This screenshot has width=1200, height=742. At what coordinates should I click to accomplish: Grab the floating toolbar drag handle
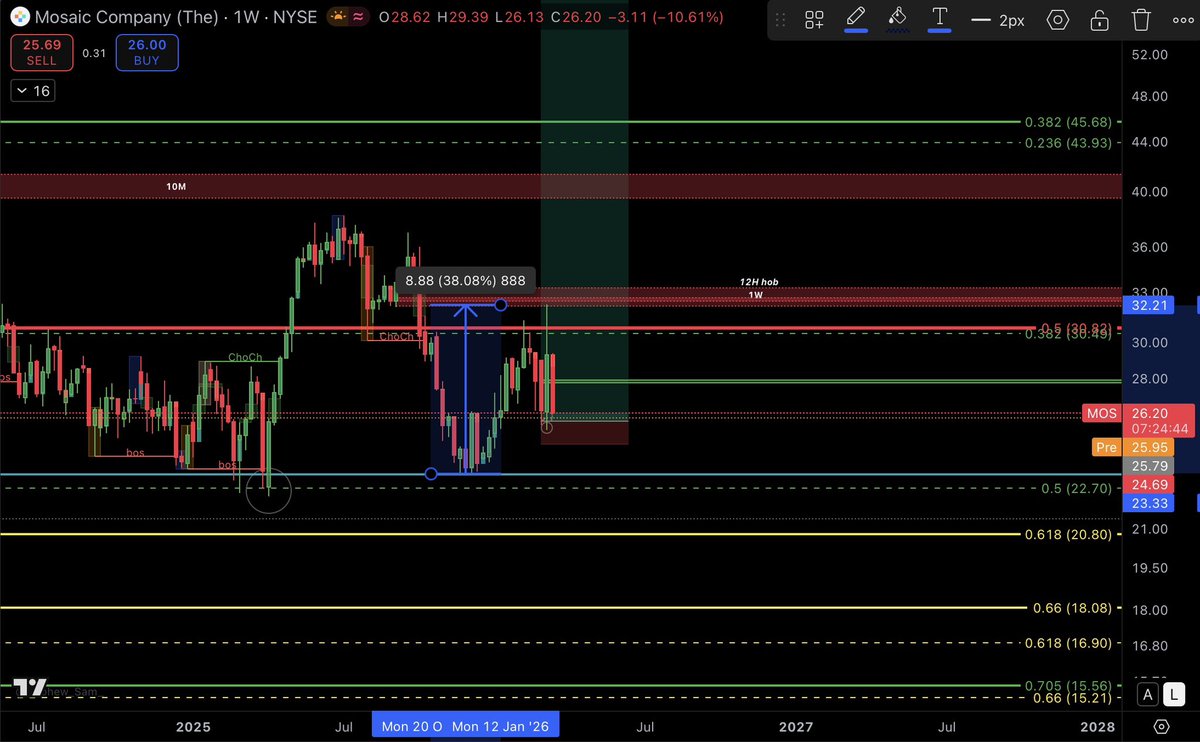(x=782, y=20)
